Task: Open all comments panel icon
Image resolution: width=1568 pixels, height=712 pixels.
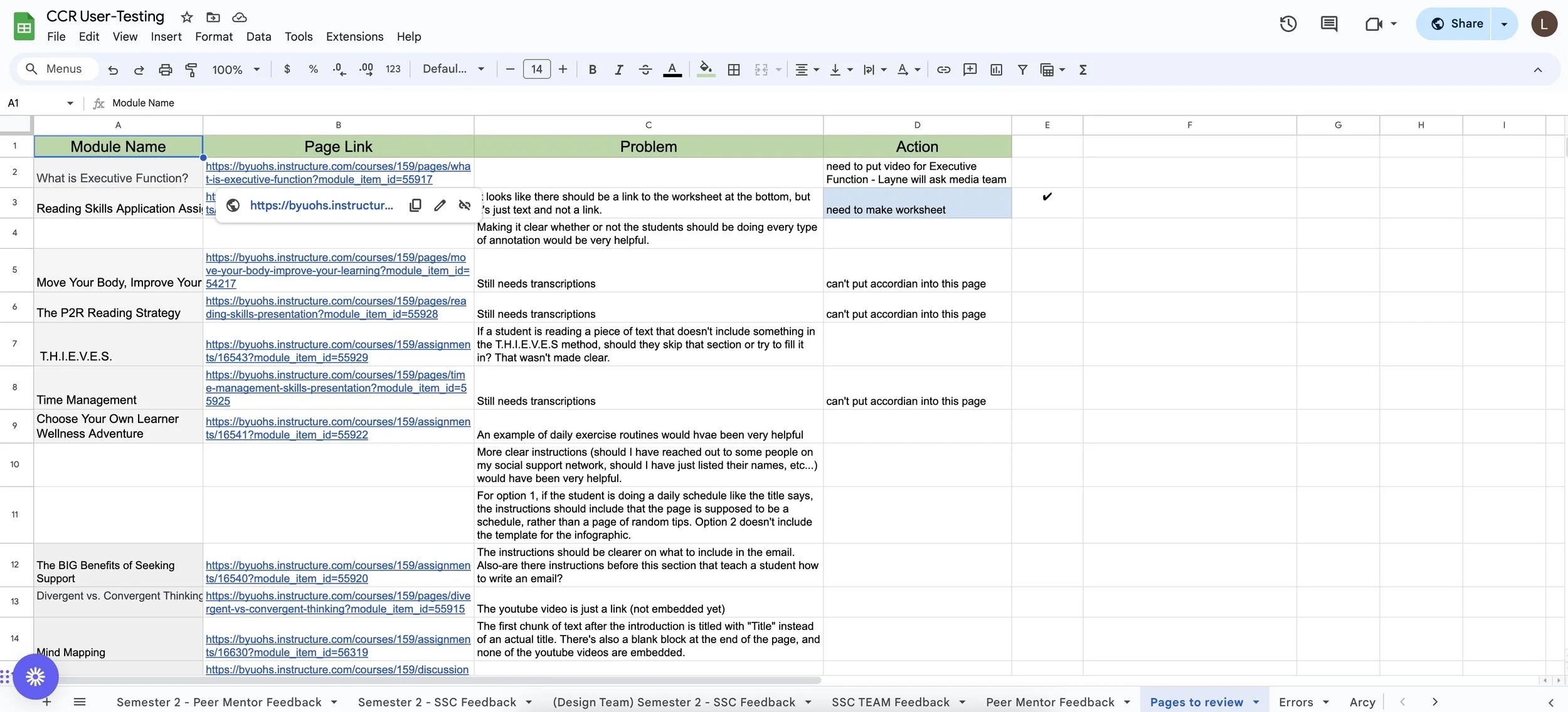Action: pyautogui.click(x=1329, y=24)
